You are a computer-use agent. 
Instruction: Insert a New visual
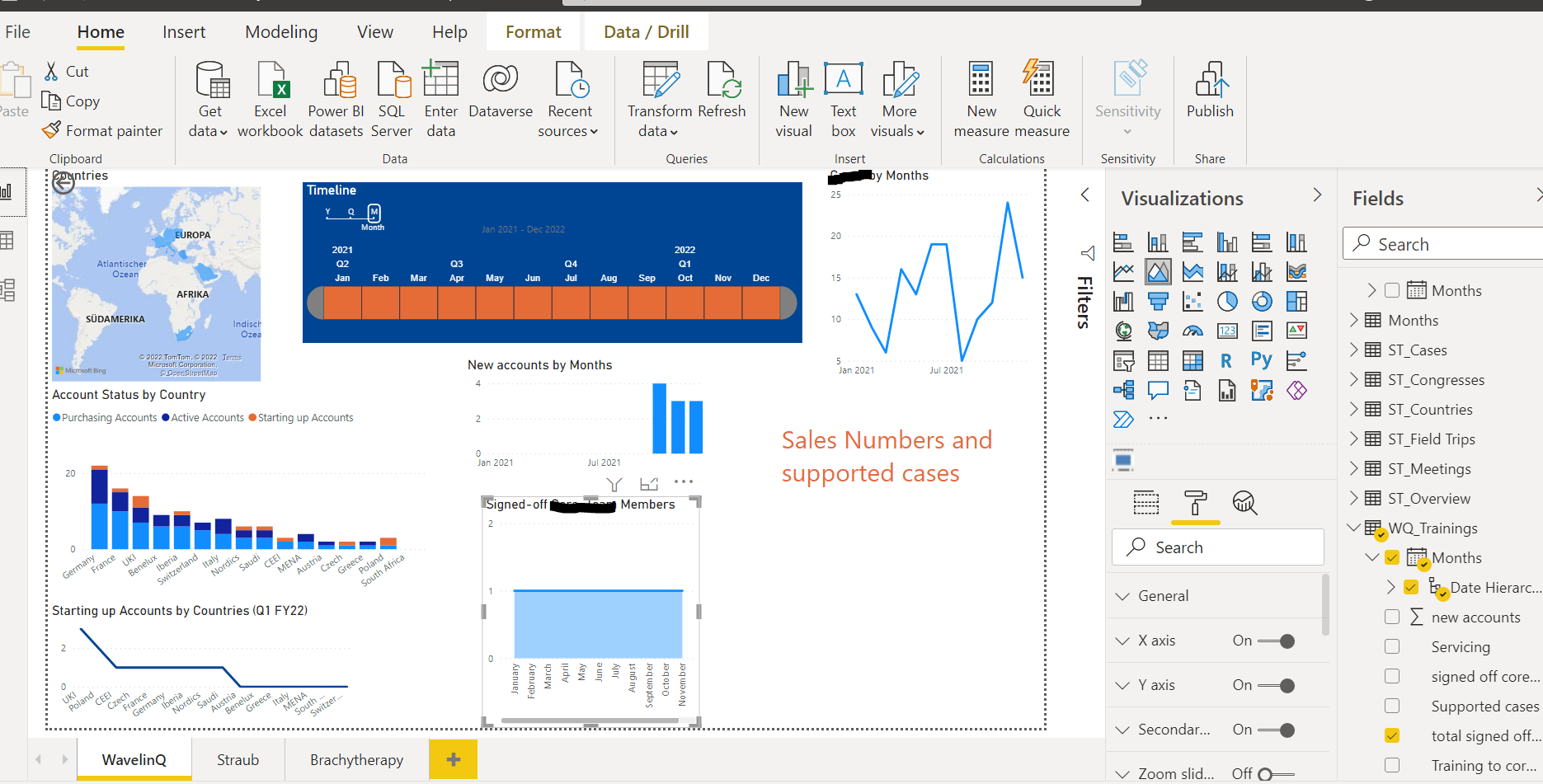click(x=794, y=99)
